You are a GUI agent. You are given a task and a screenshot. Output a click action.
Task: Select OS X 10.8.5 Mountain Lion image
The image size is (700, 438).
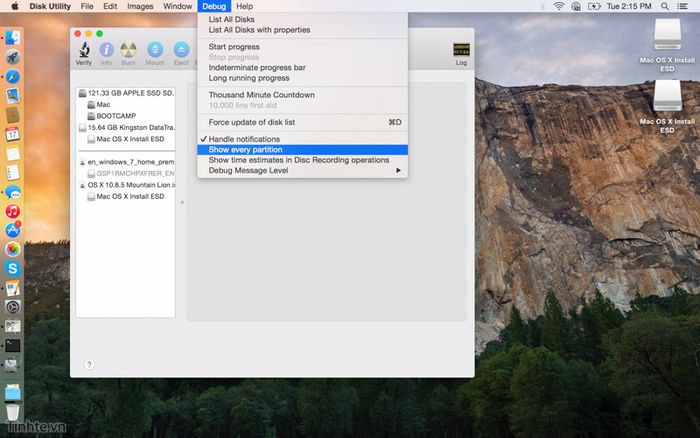(x=126, y=185)
